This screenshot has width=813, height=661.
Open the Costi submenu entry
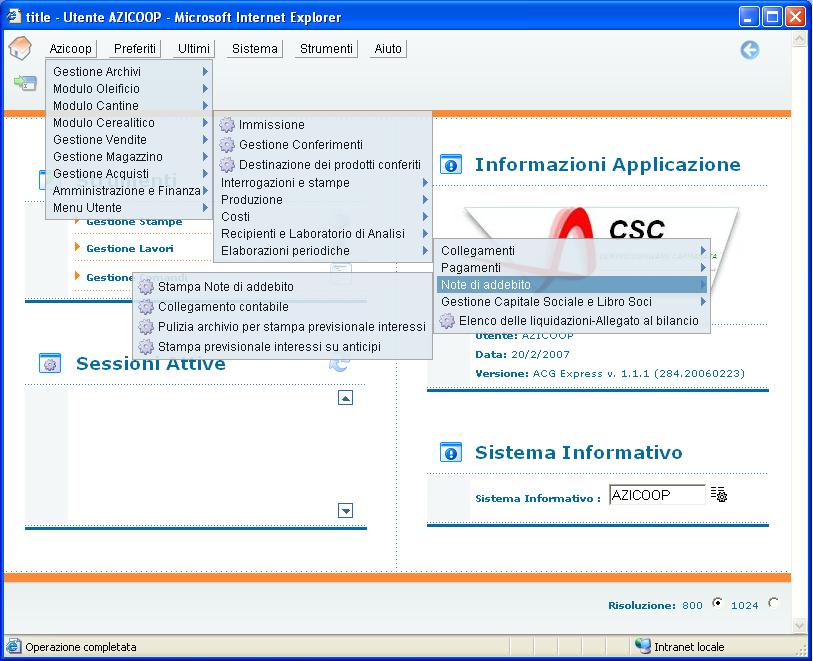[x=323, y=217]
